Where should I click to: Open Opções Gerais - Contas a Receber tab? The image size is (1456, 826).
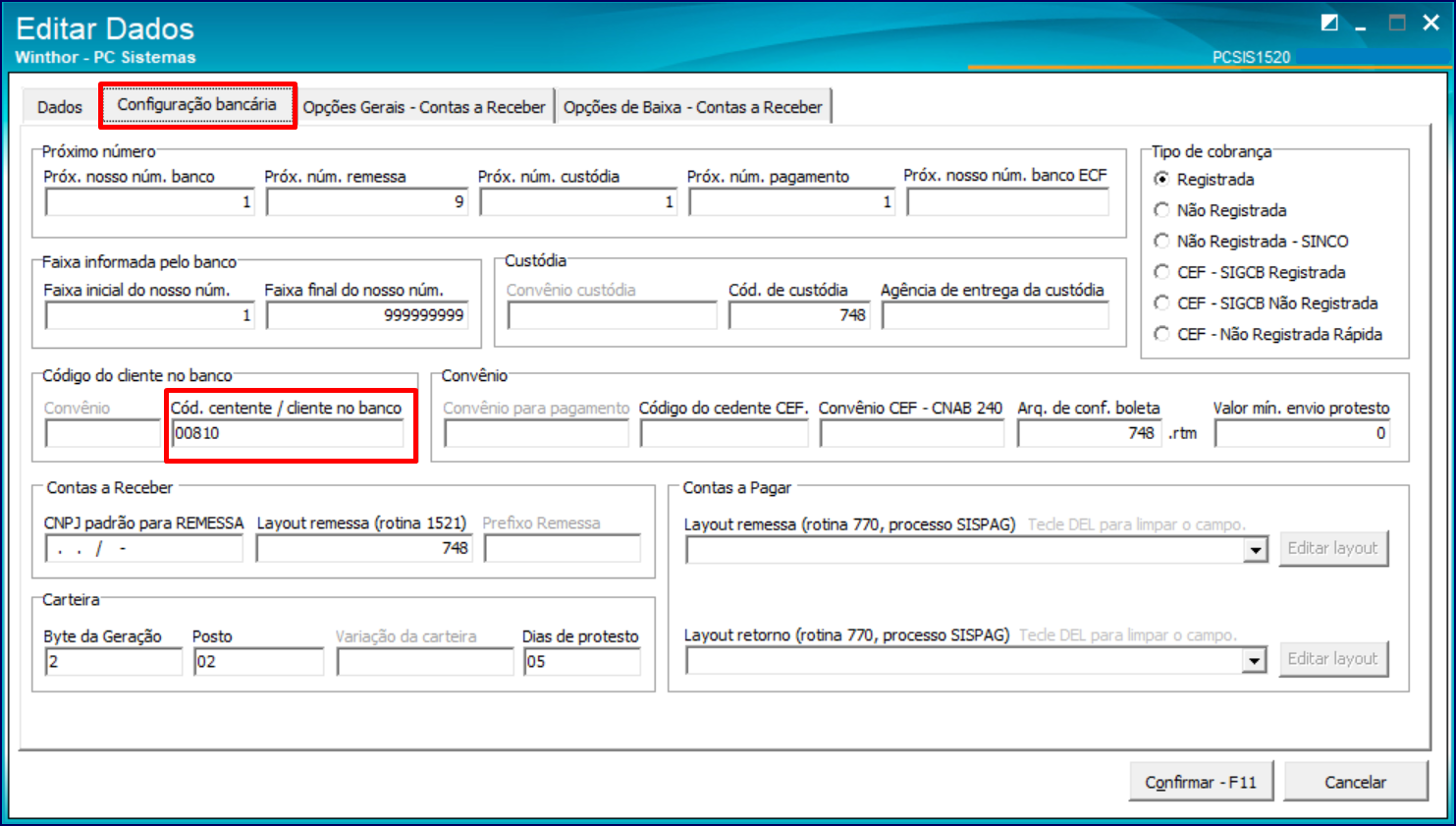[424, 107]
